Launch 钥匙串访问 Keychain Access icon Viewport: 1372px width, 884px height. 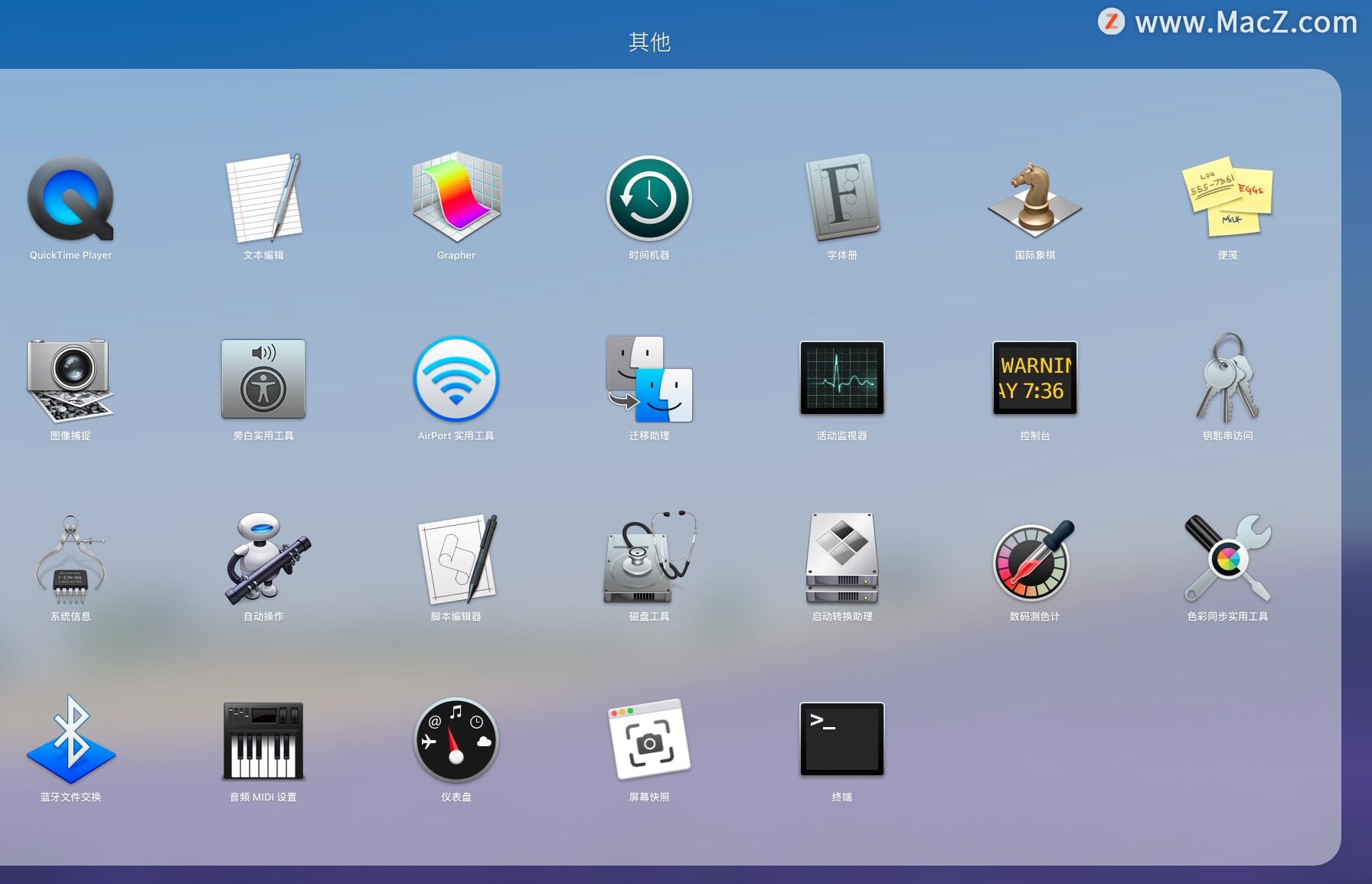[x=1228, y=378]
